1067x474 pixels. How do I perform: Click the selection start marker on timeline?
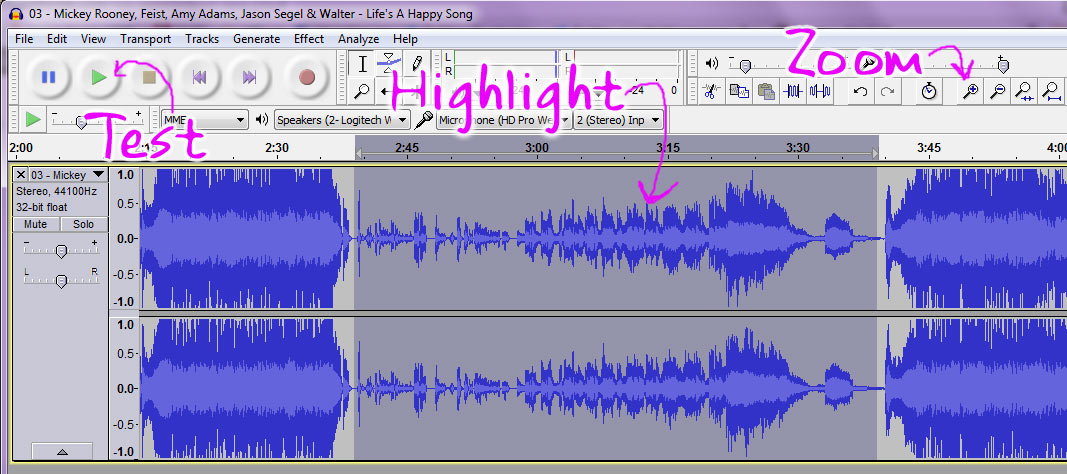click(359, 154)
